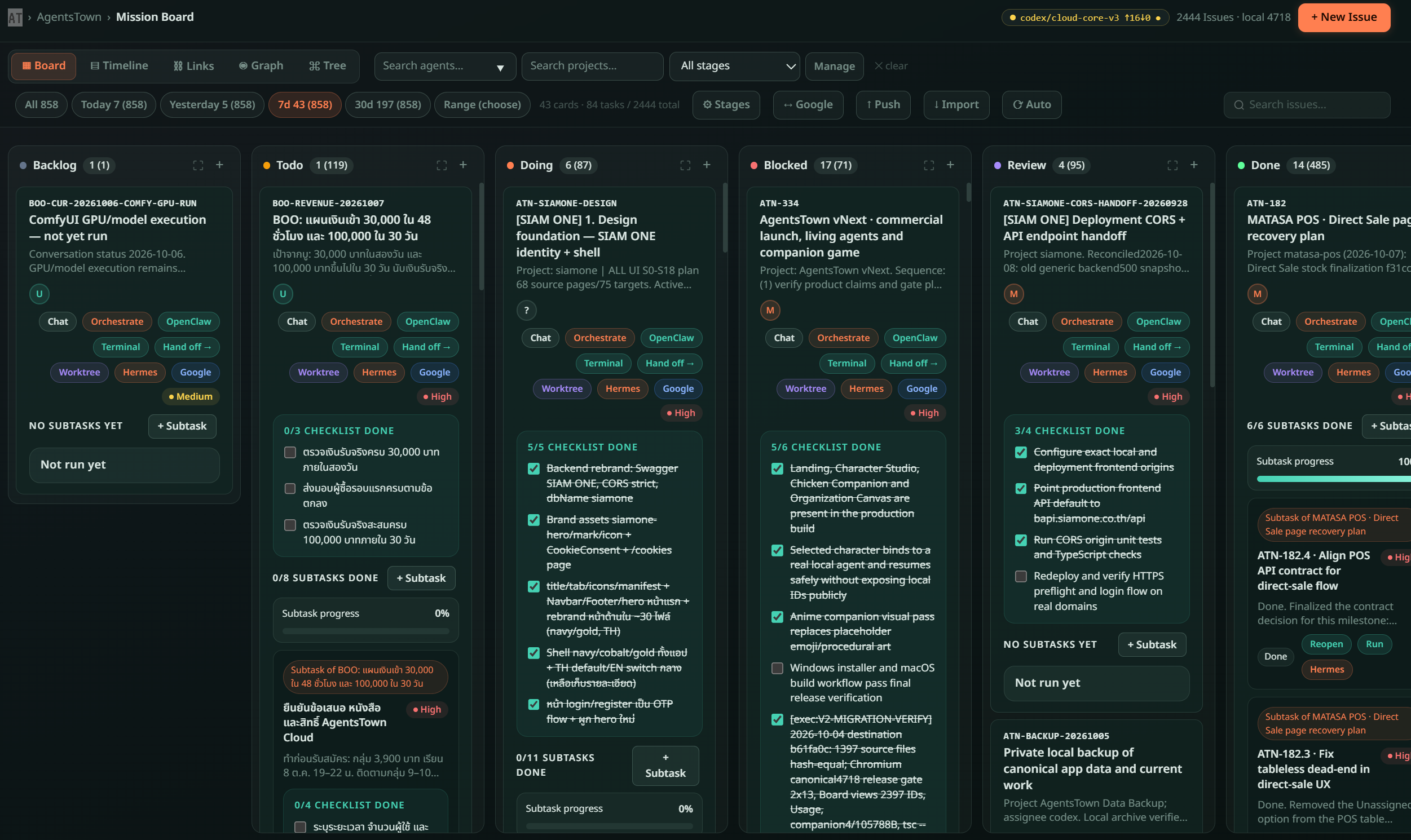1411x840 pixels.
Task: Expand the Search agents dropdown arrow
Action: tap(501, 67)
